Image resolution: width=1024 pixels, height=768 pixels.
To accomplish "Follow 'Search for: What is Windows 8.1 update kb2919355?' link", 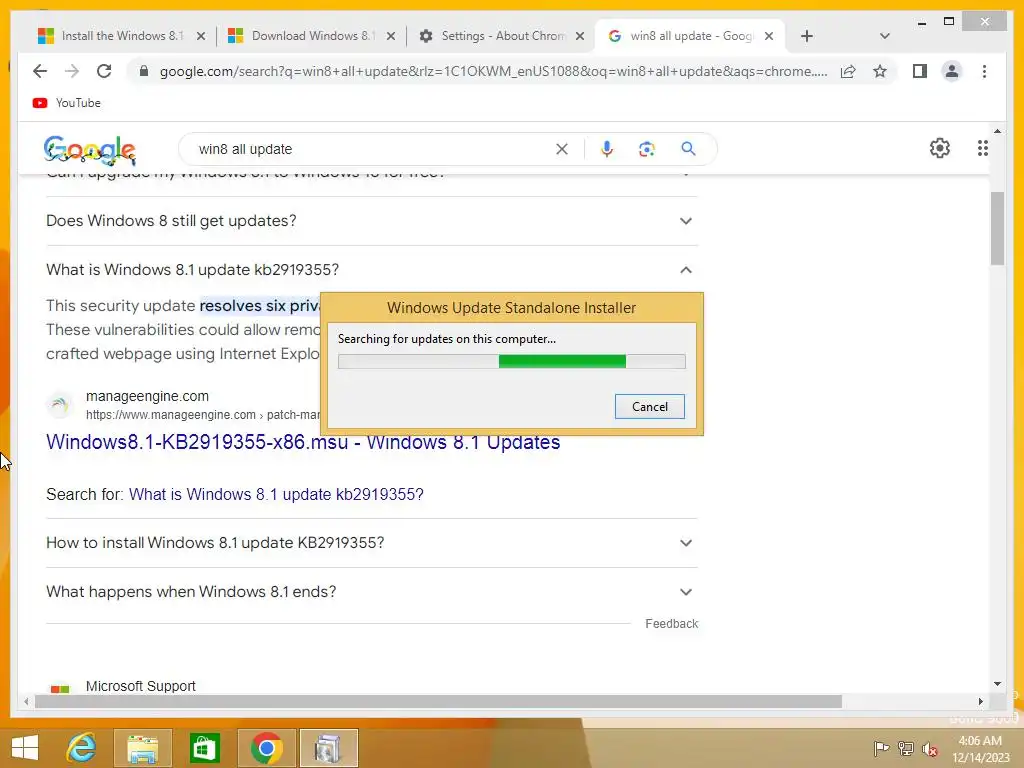I will pyautogui.click(x=276, y=494).
